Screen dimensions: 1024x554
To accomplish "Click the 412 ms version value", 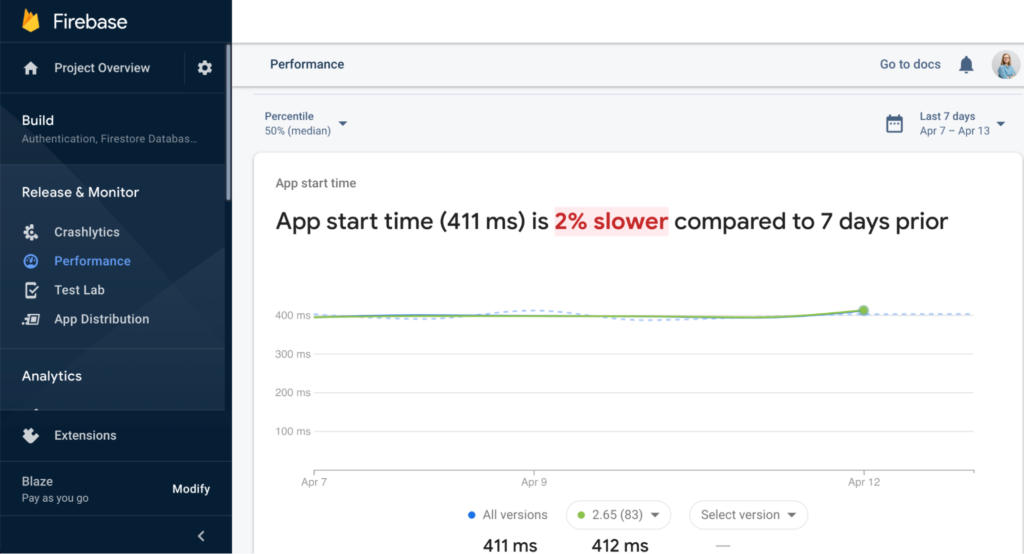I will 620,546.
